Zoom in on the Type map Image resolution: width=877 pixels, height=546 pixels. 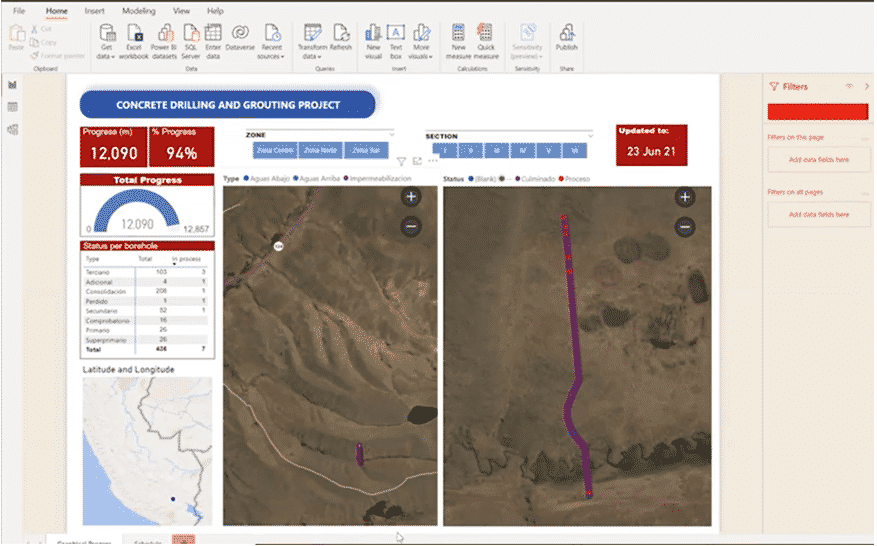pos(411,197)
